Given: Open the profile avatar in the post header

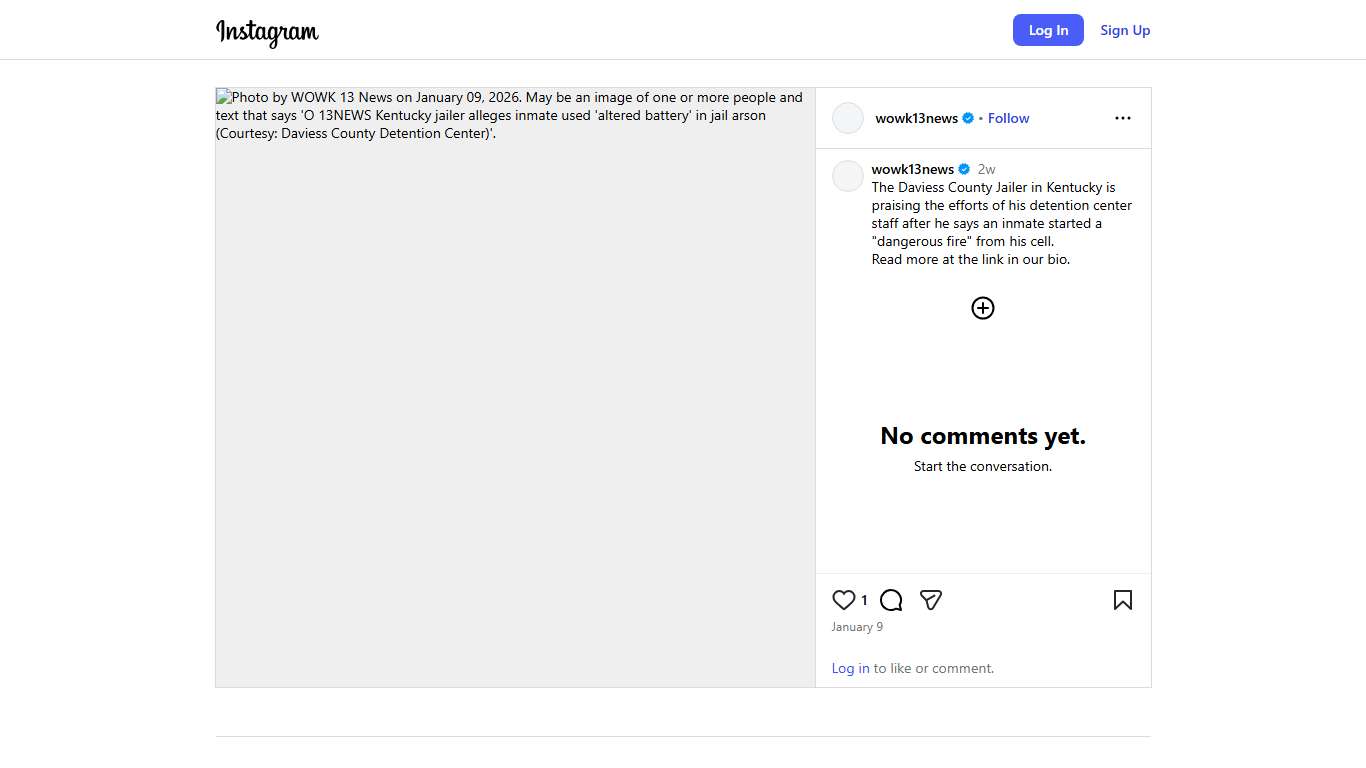Looking at the screenshot, I should [x=848, y=118].
